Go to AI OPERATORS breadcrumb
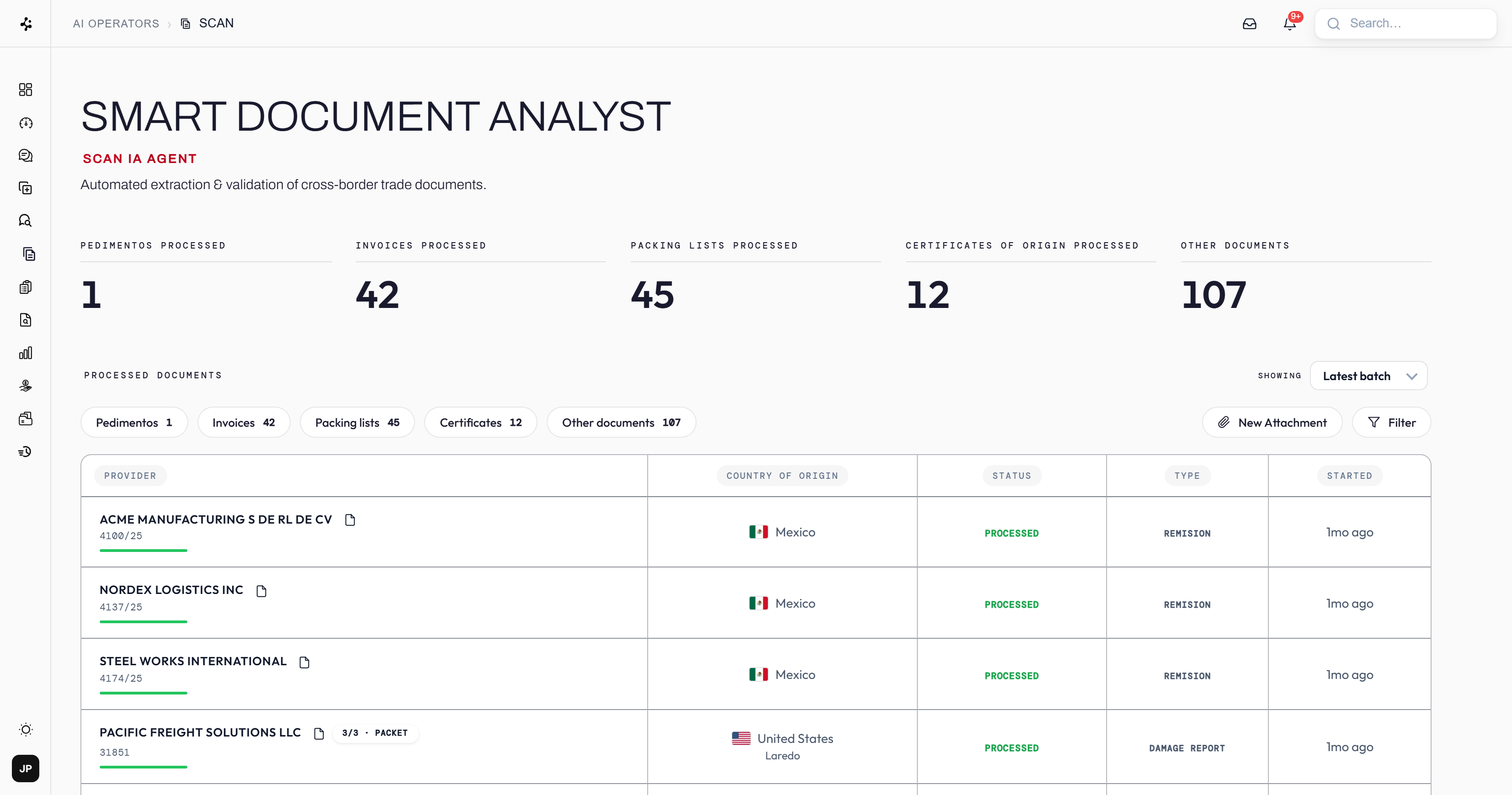The image size is (1512, 795). coord(116,23)
